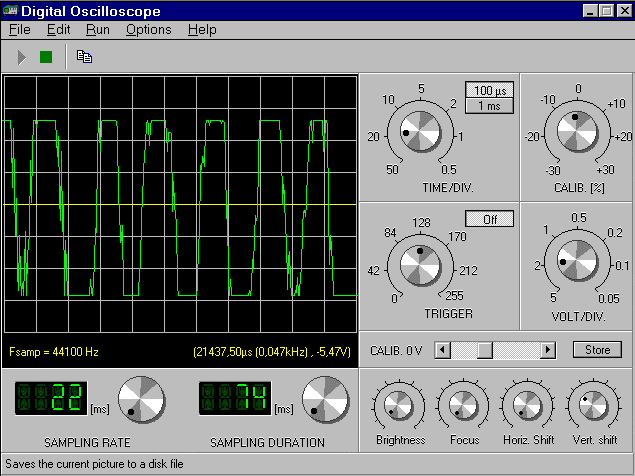Click the Run play arrow icon
The width and height of the screenshot is (635, 476).
tap(22, 57)
